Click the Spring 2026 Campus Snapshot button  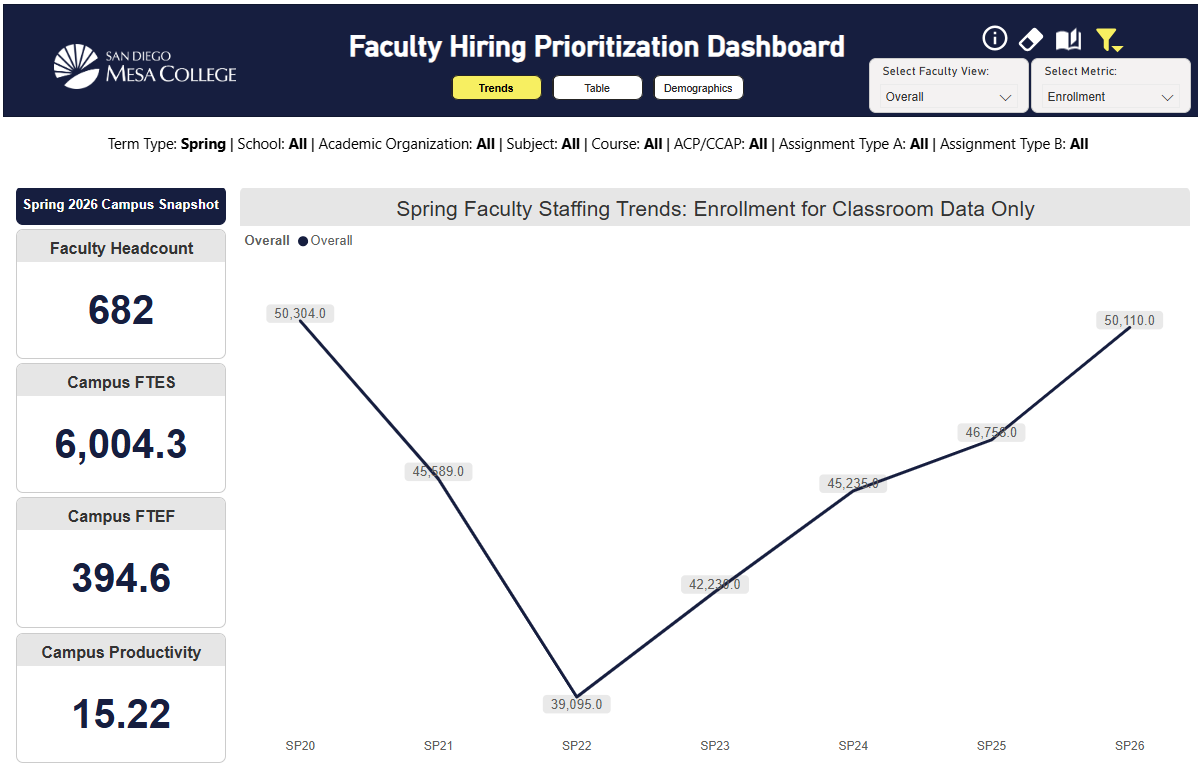(x=120, y=206)
